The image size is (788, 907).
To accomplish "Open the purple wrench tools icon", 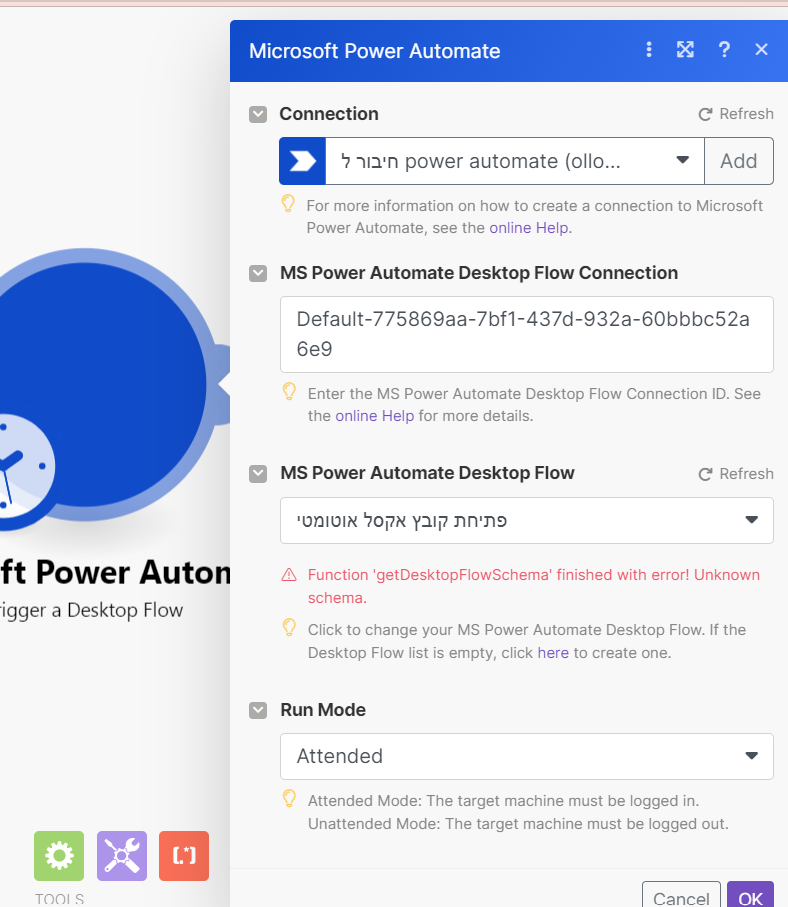I will point(122,856).
